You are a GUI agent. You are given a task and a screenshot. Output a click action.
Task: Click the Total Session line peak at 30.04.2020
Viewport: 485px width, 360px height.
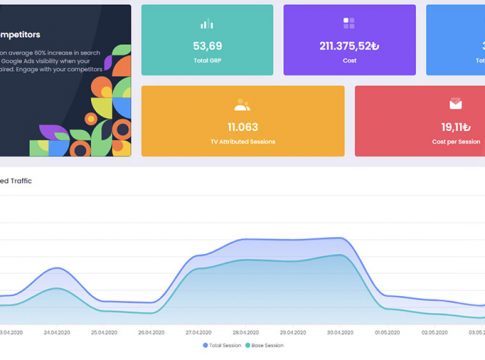pos(340,238)
